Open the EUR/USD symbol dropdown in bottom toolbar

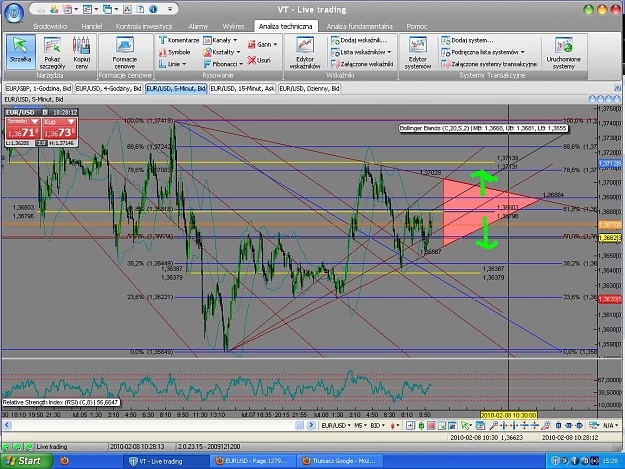point(336,426)
